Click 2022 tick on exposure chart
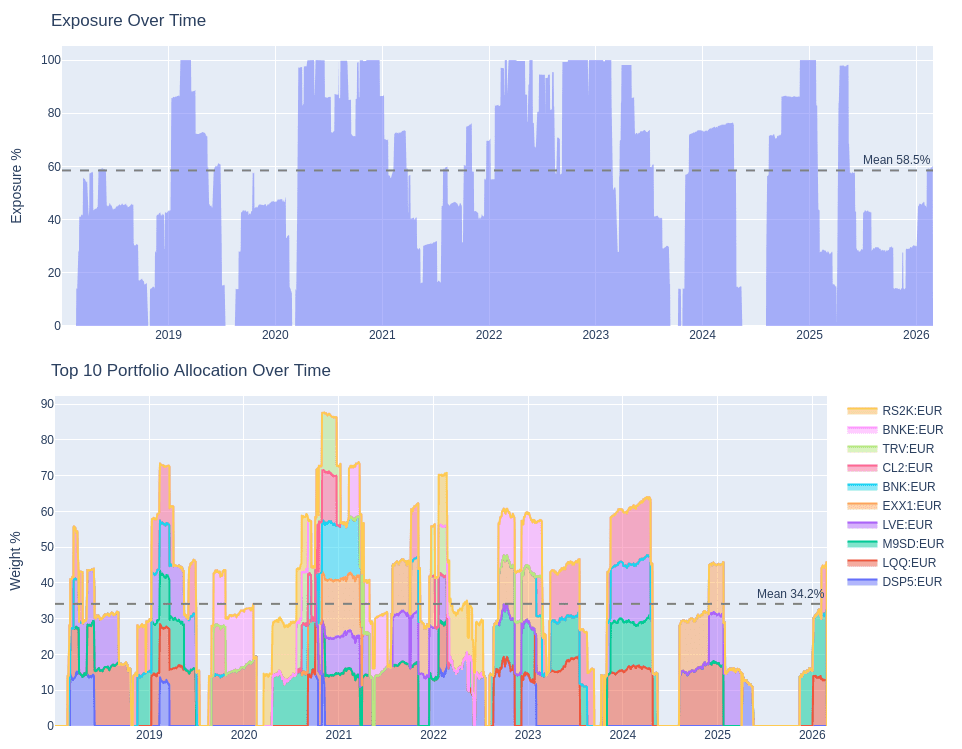The height and width of the screenshot is (749, 962). coord(489,335)
